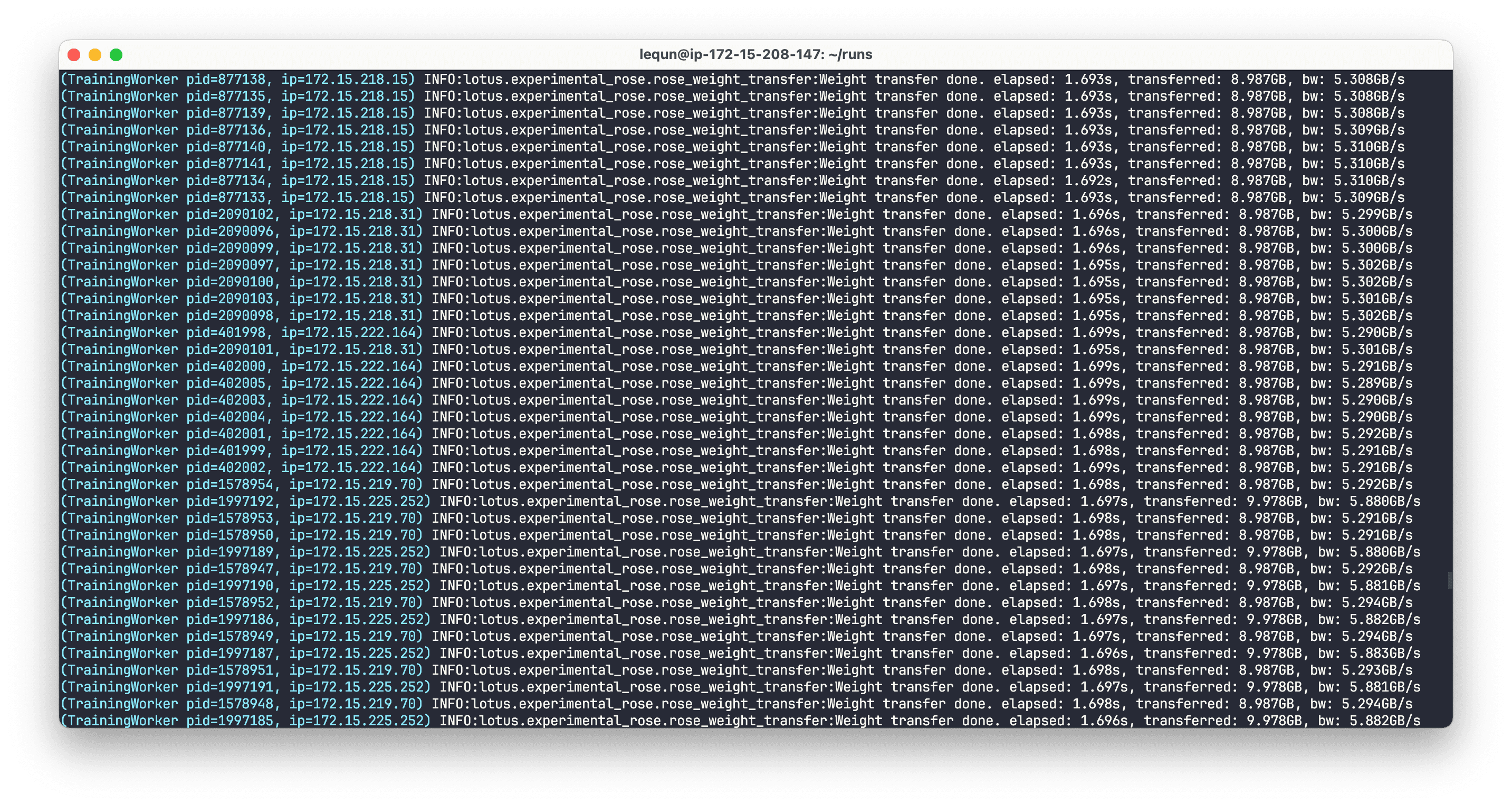The width and height of the screenshot is (1512, 806).
Task: Click the log line with pid=402003
Action: (x=736, y=400)
